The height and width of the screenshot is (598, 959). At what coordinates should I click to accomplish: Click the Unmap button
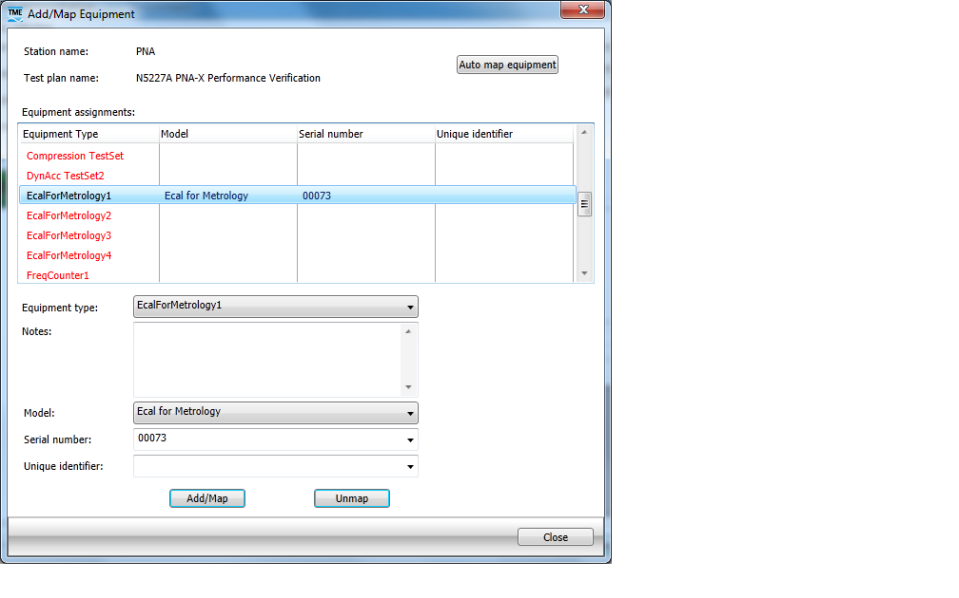click(351, 498)
